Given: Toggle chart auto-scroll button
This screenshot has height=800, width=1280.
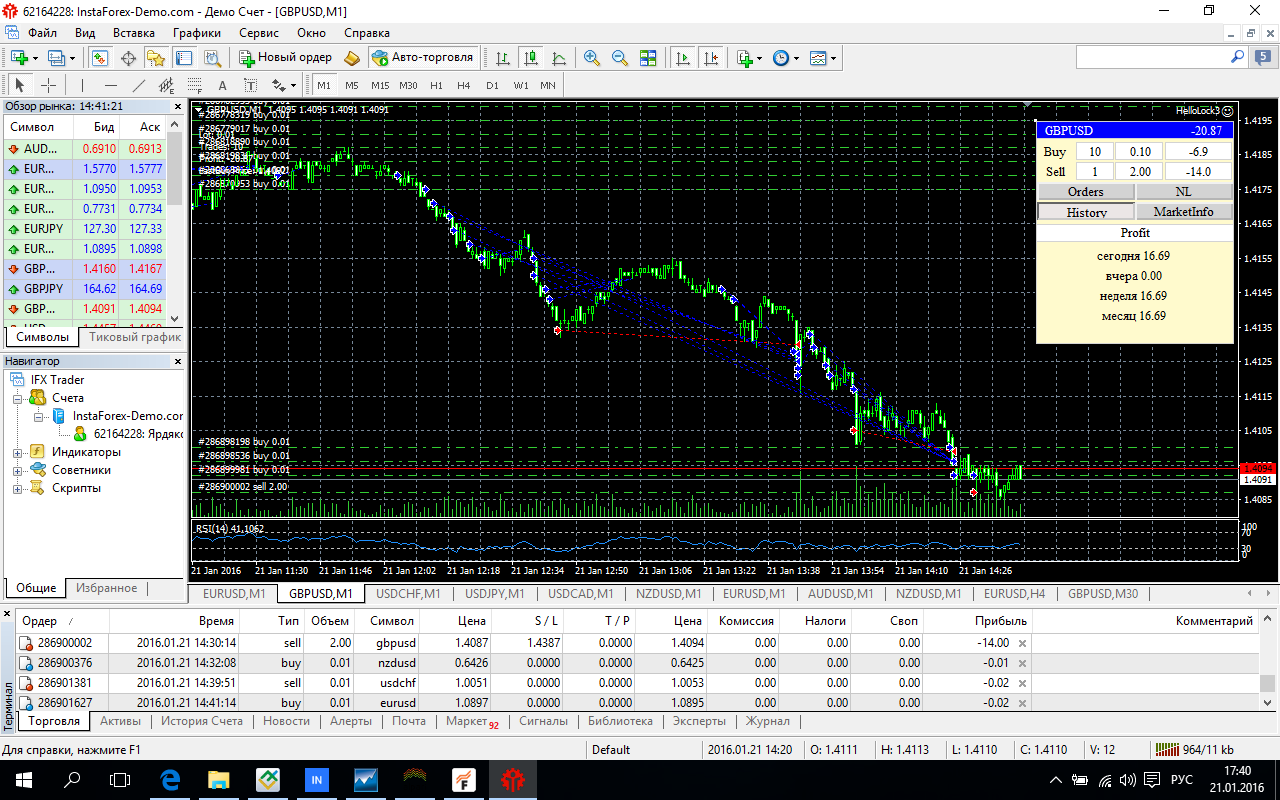Looking at the screenshot, I should pyautogui.click(x=684, y=58).
